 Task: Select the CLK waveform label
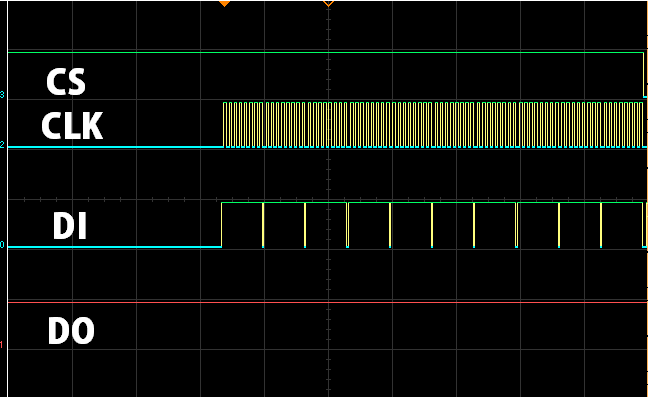tap(72, 126)
